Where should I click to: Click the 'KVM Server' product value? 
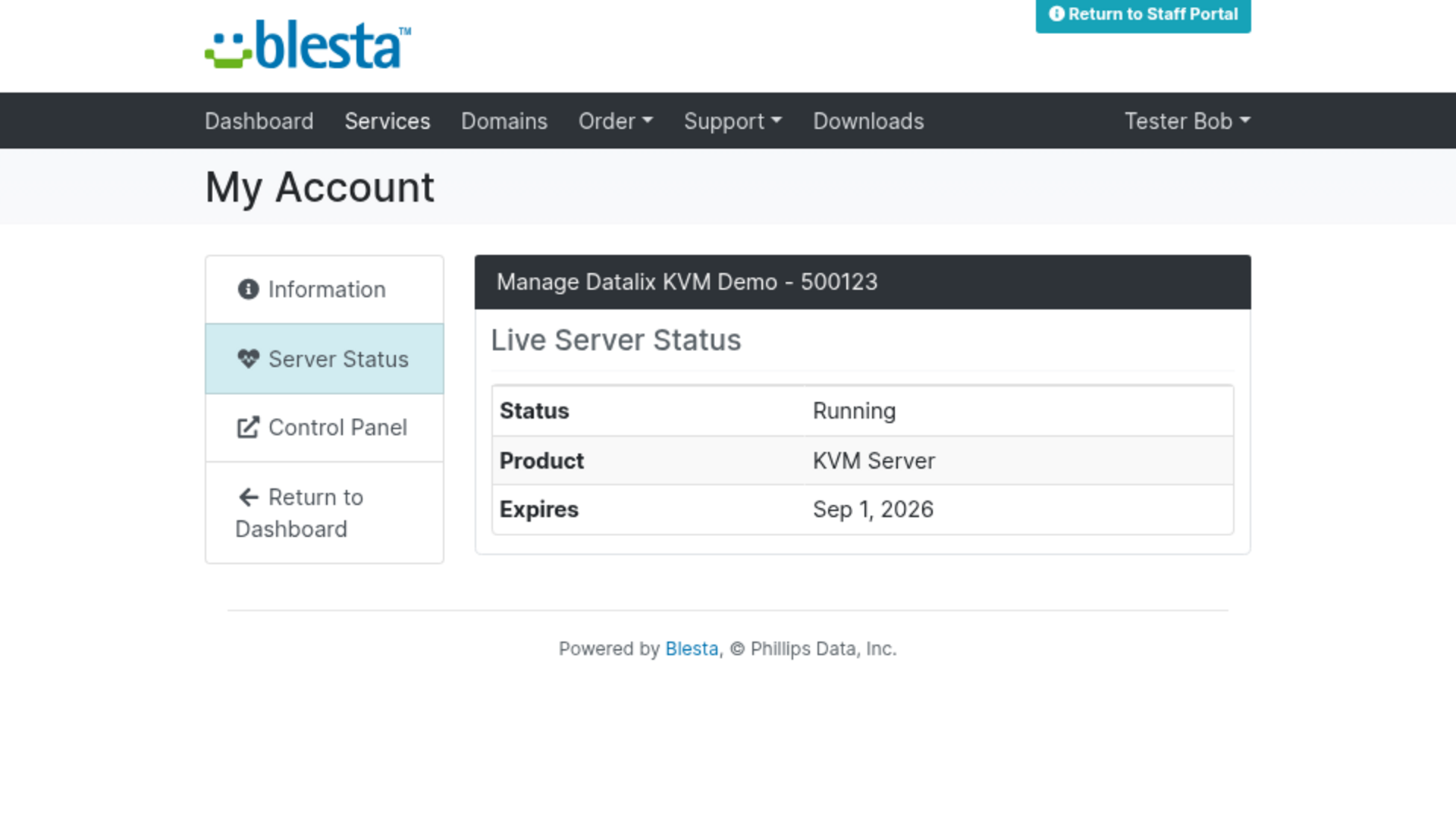click(x=874, y=461)
